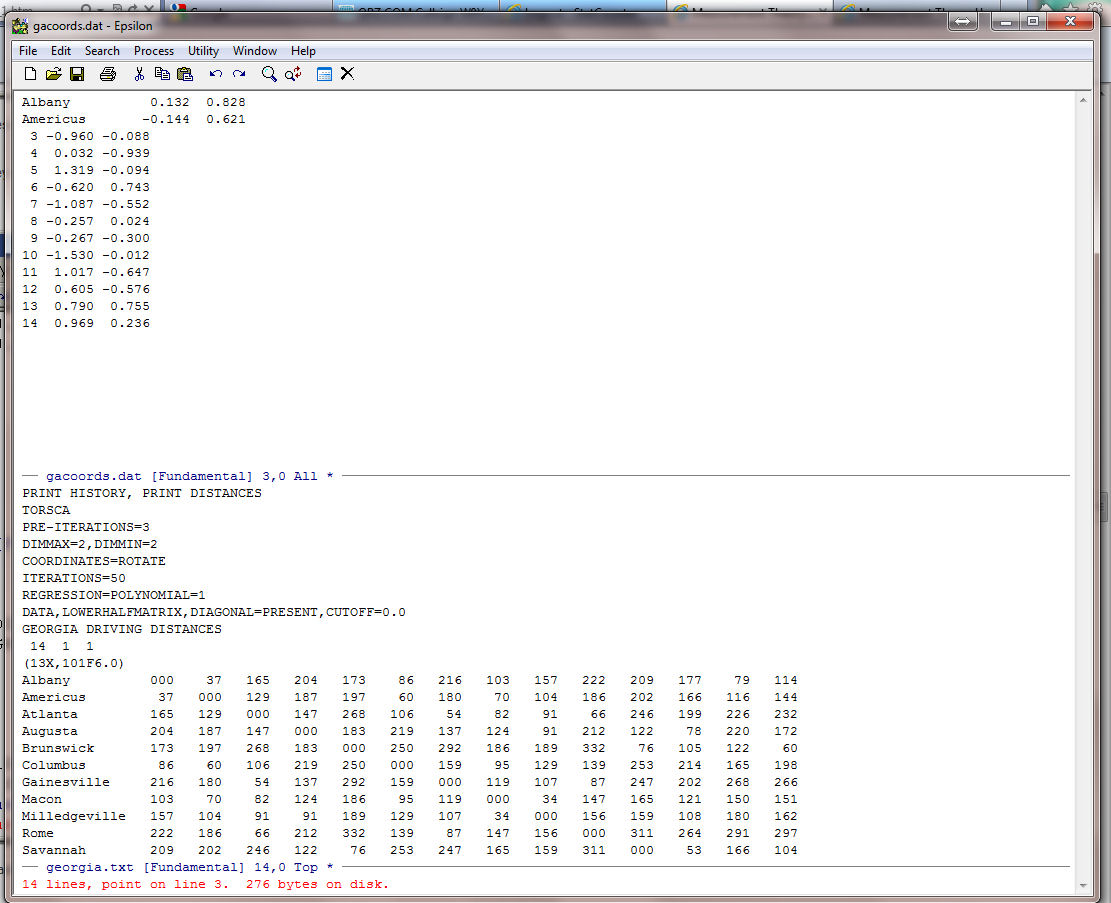This screenshot has width=1111, height=903.
Task: Expand the Utility menu
Action: coord(203,51)
